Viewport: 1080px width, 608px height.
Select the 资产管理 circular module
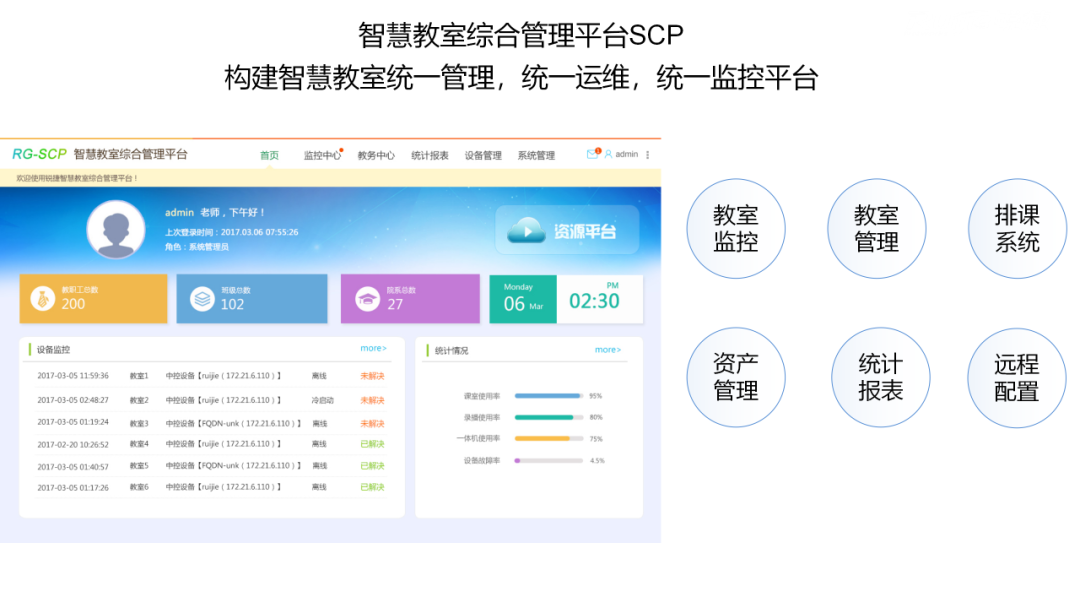(736, 378)
